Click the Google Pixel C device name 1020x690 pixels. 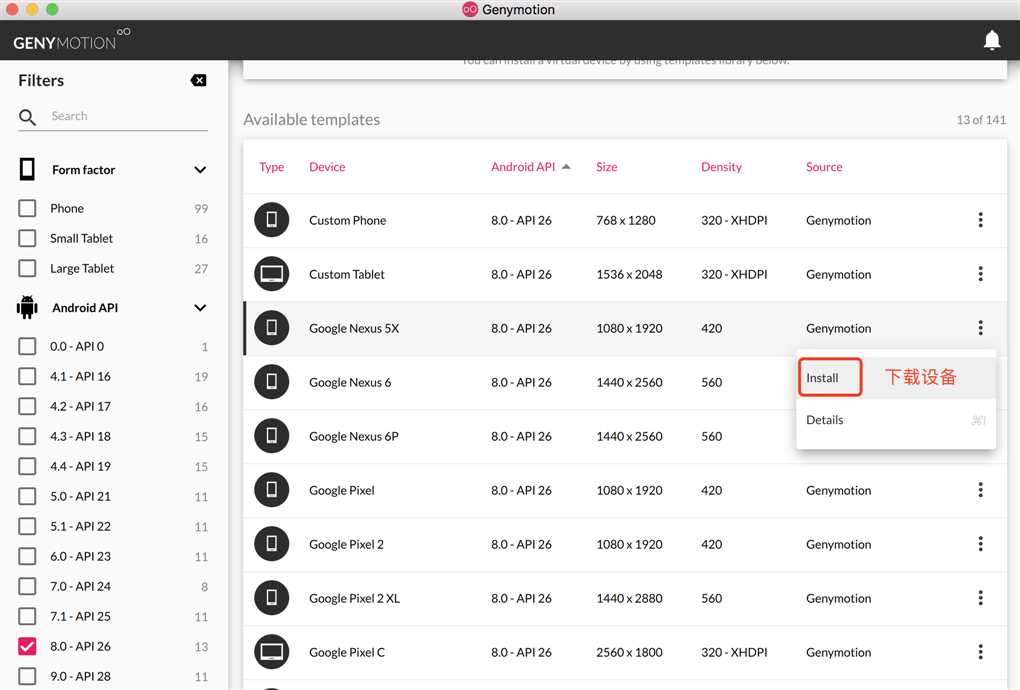[x=347, y=652]
